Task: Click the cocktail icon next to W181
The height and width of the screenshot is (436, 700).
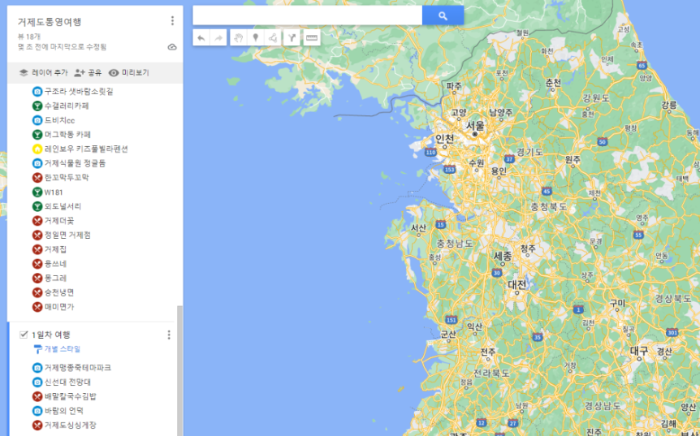Action: (x=38, y=192)
